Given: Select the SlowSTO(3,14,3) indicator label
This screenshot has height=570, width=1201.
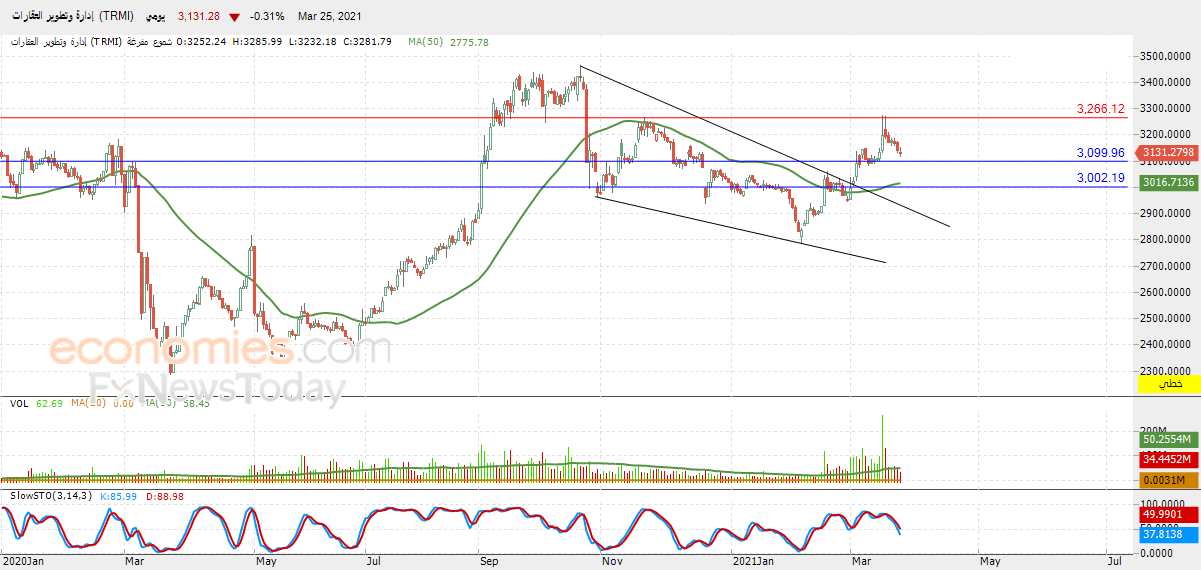Looking at the screenshot, I should coord(52,495).
